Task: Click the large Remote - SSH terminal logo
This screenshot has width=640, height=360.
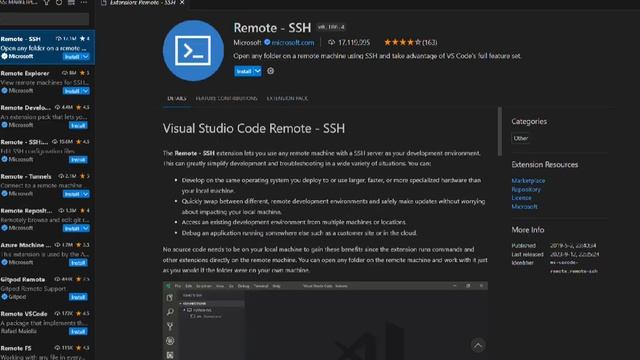Action: click(x=193, y=51)
